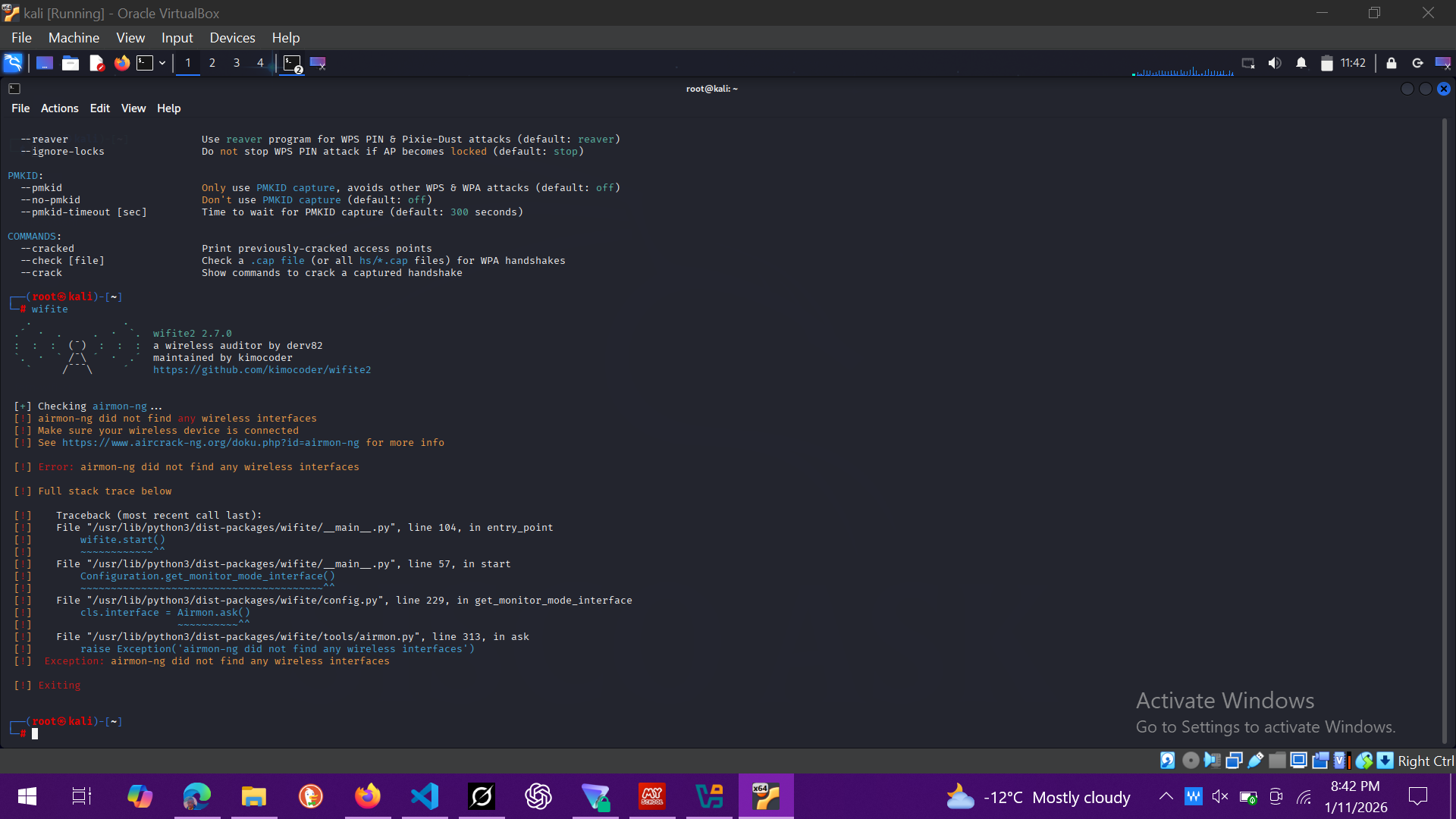Image resolution: width=1456 pixels, height=819 pixels.
Task: Click the terminal vertical scrollbar
Action: coord(1444,431)
